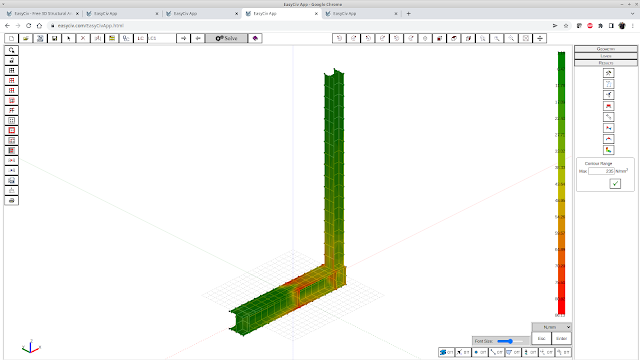The image size is (640, 360).
Task: Click the Esc button
Action: tap(541, 338)
